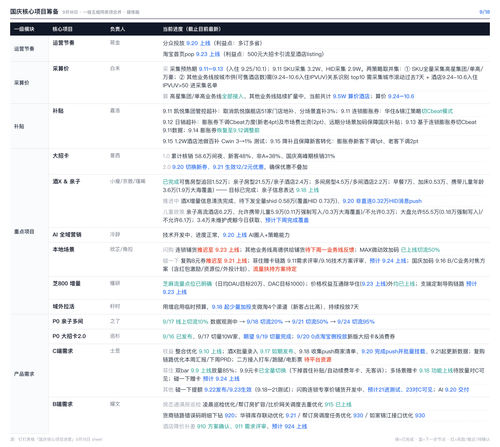Click green 已全量切换 in C端需求 row
Screen dimensions: 500x447
[x=272, y=371]
